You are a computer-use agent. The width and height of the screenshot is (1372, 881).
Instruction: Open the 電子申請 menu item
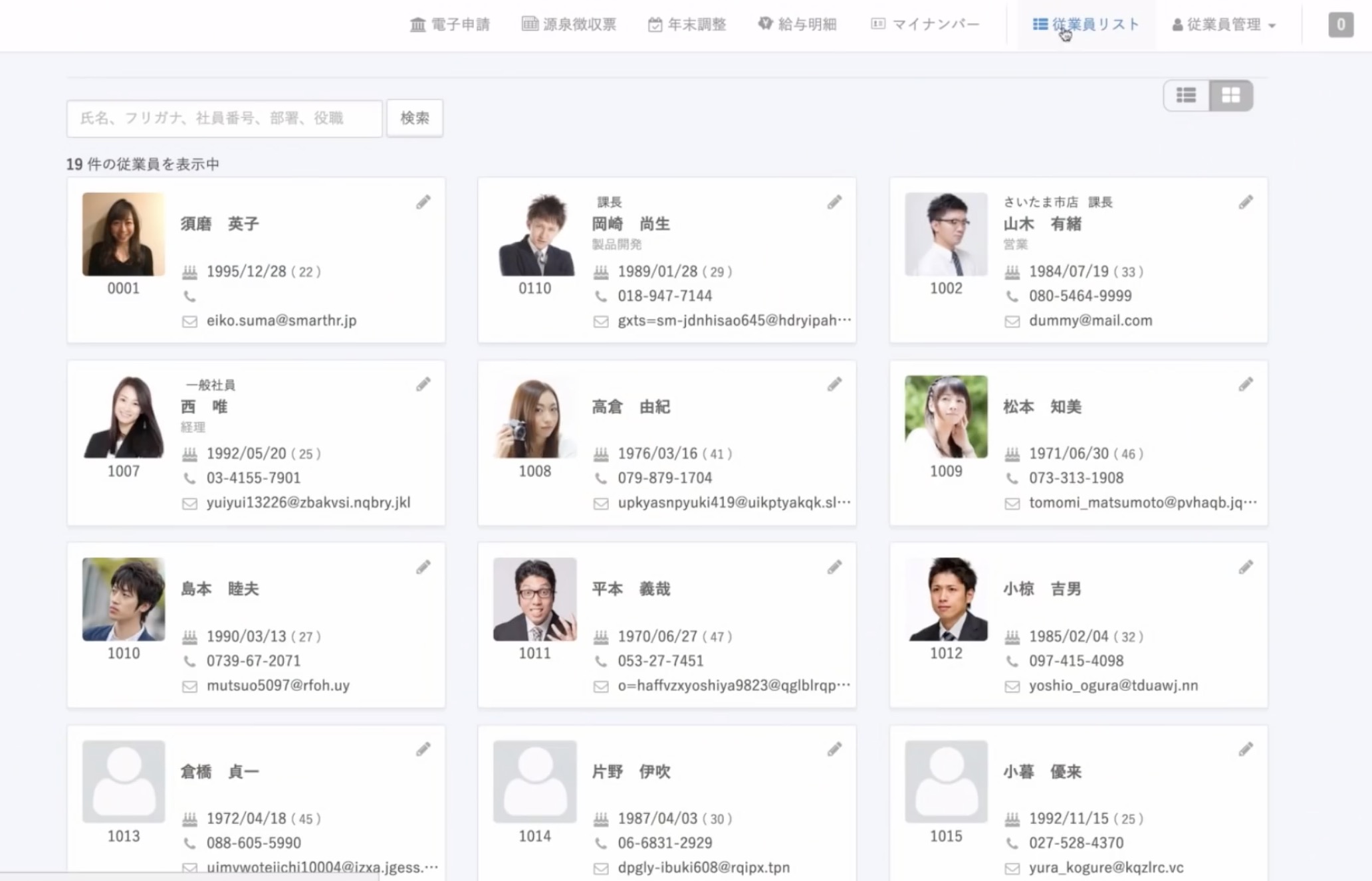[x=450, y=25]
